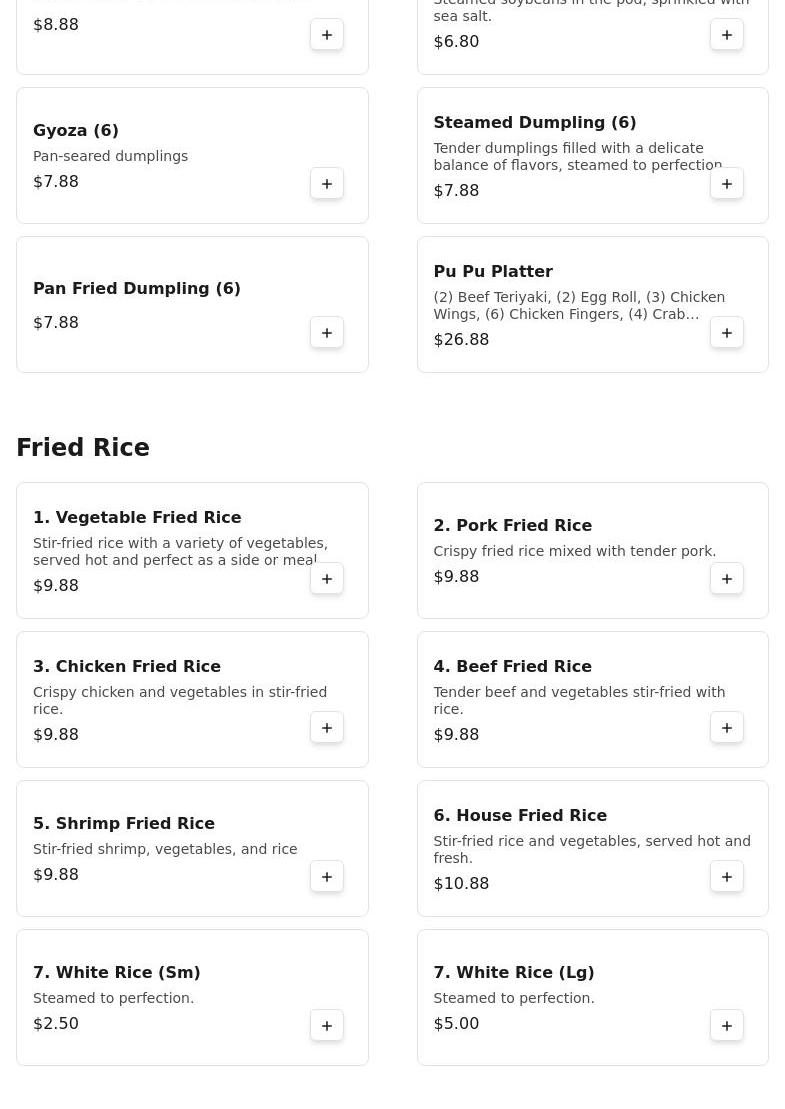
Task: Add Pan Fried Dumpling (6) to cart
Action: 327,333
